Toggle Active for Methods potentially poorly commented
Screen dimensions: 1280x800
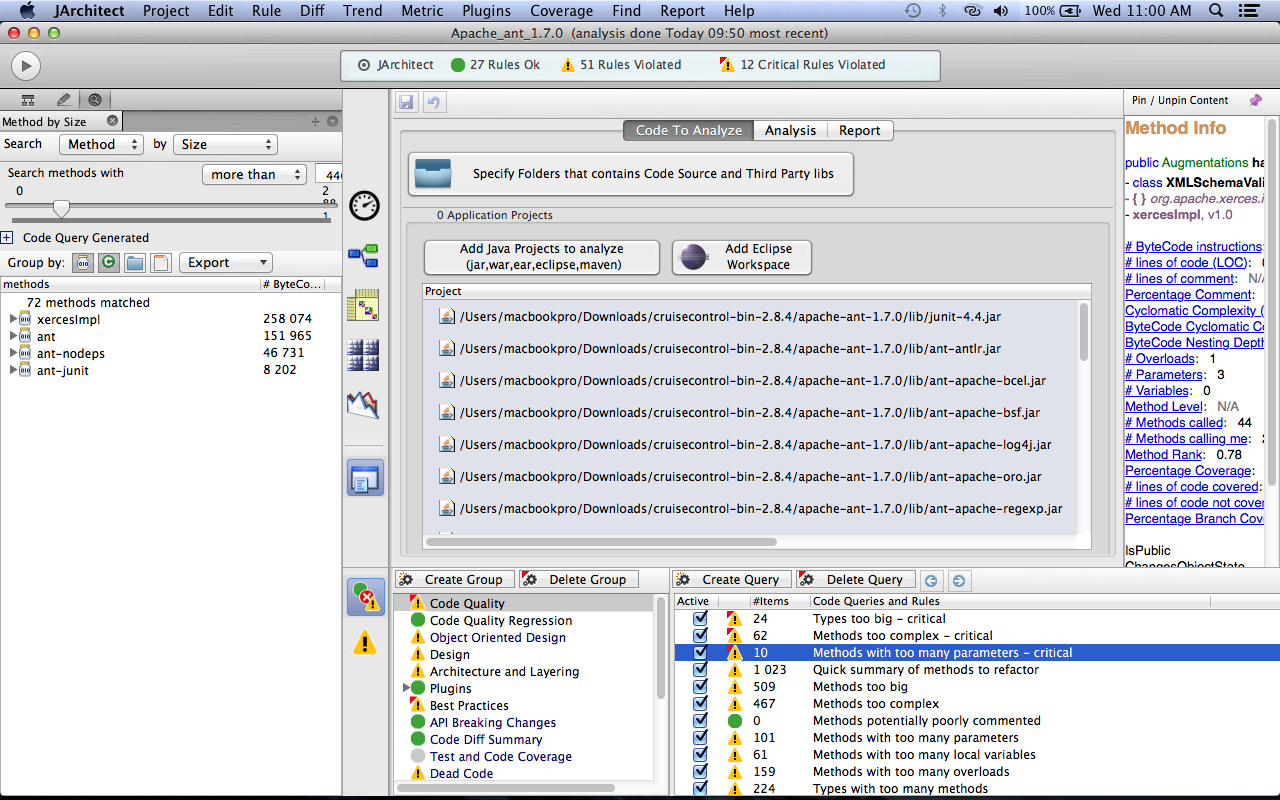coord(700,721)
